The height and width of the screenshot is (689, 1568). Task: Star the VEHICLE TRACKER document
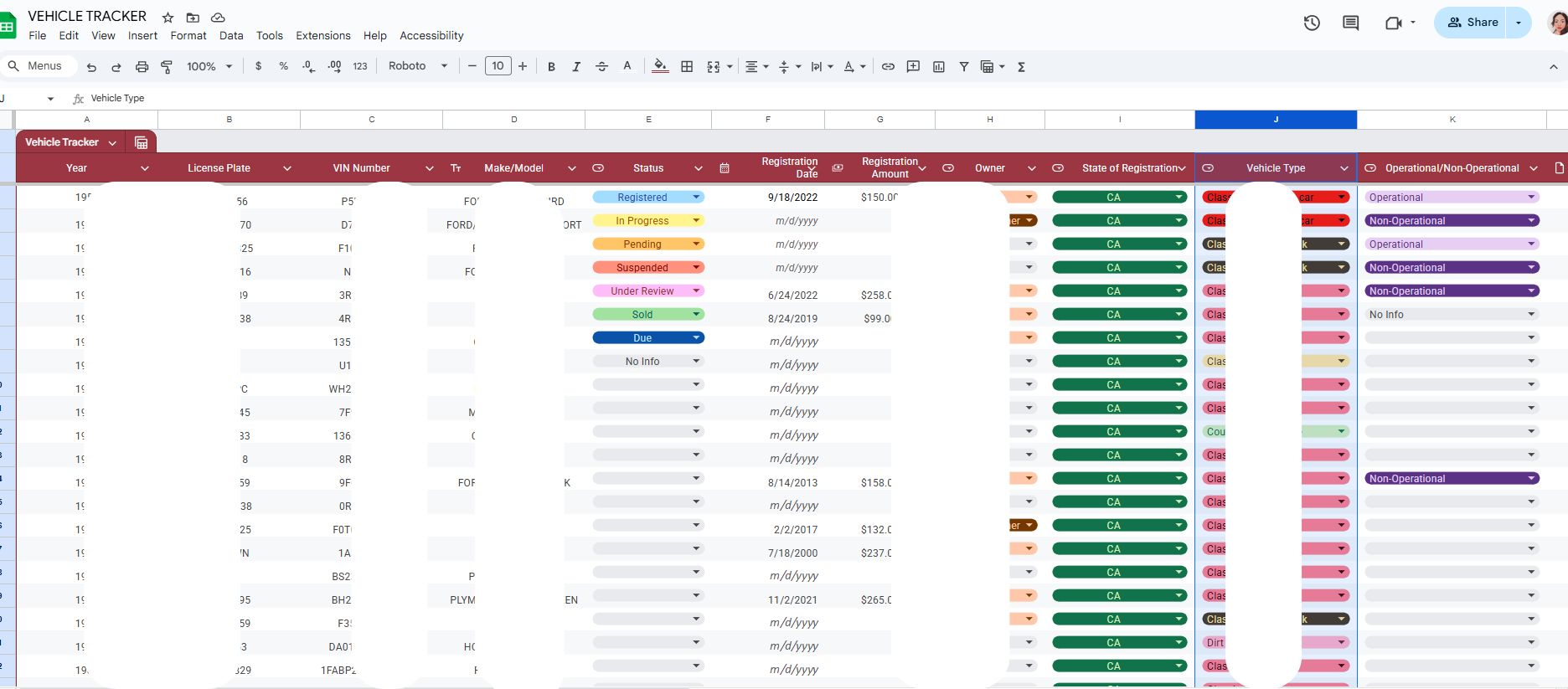(x=168, y=18)
